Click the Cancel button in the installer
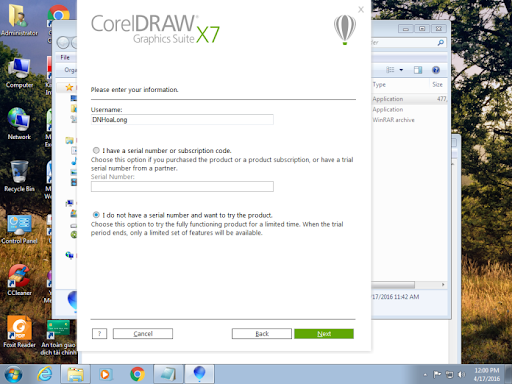 tap(143, 334)
